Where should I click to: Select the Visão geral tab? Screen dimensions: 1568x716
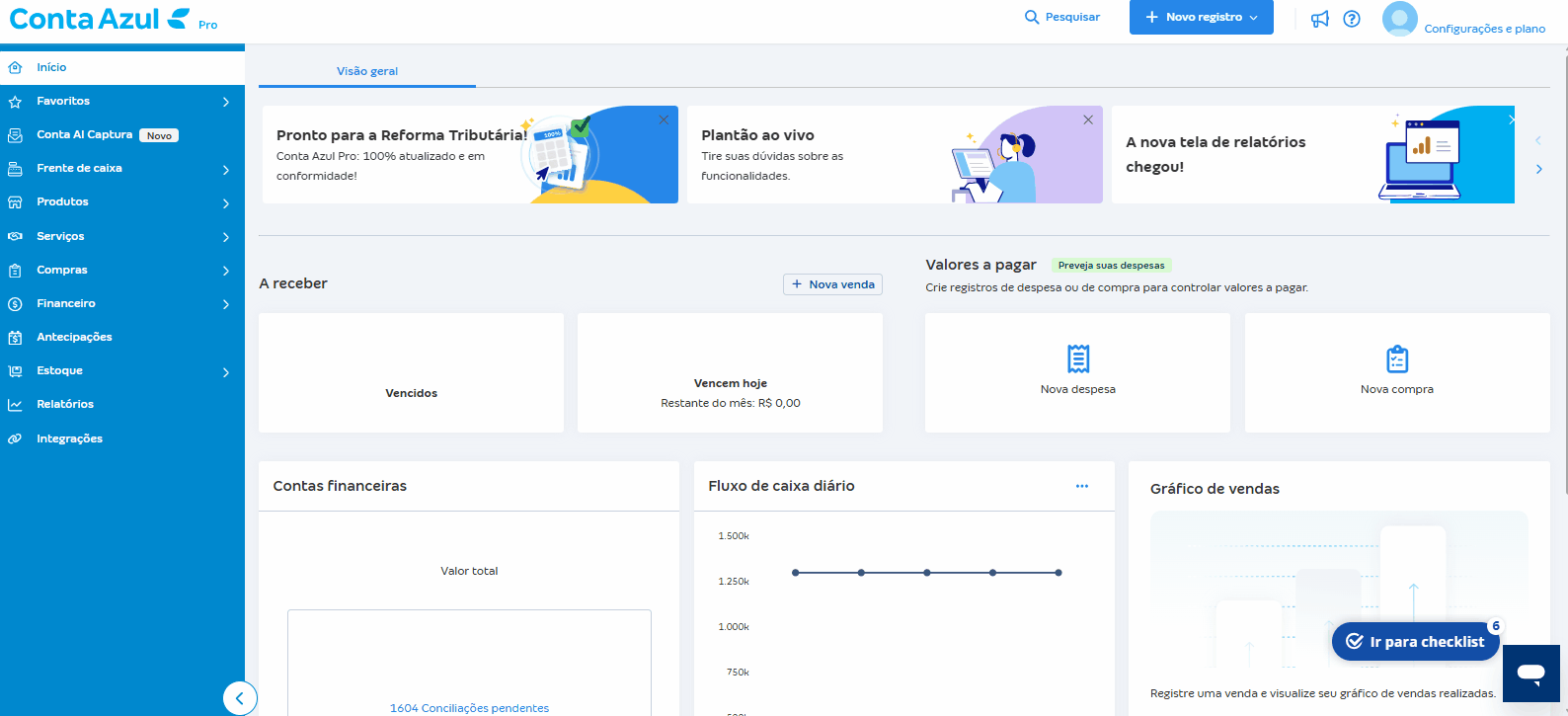pos(367,71)
